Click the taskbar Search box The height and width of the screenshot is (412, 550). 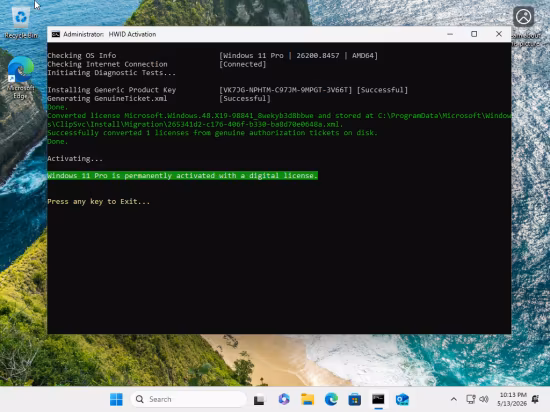[x=188, y=399]
